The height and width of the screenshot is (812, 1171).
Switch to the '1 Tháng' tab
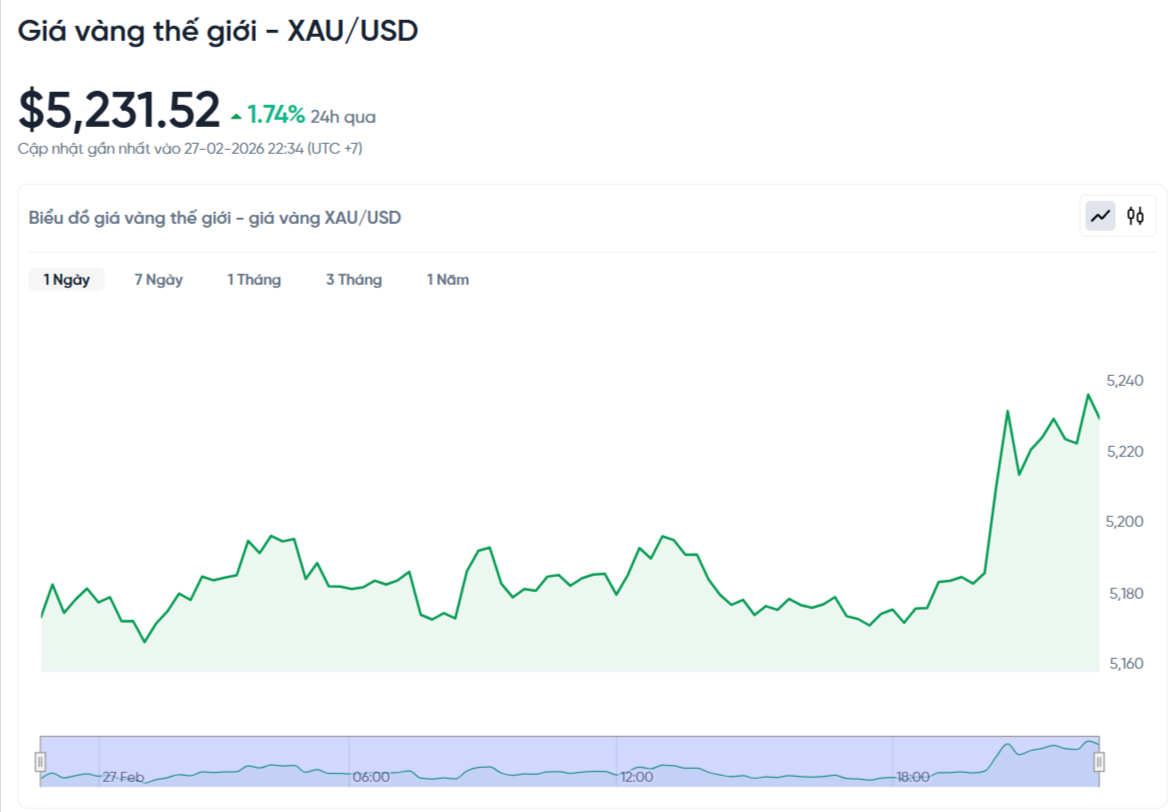coord(254,280)
